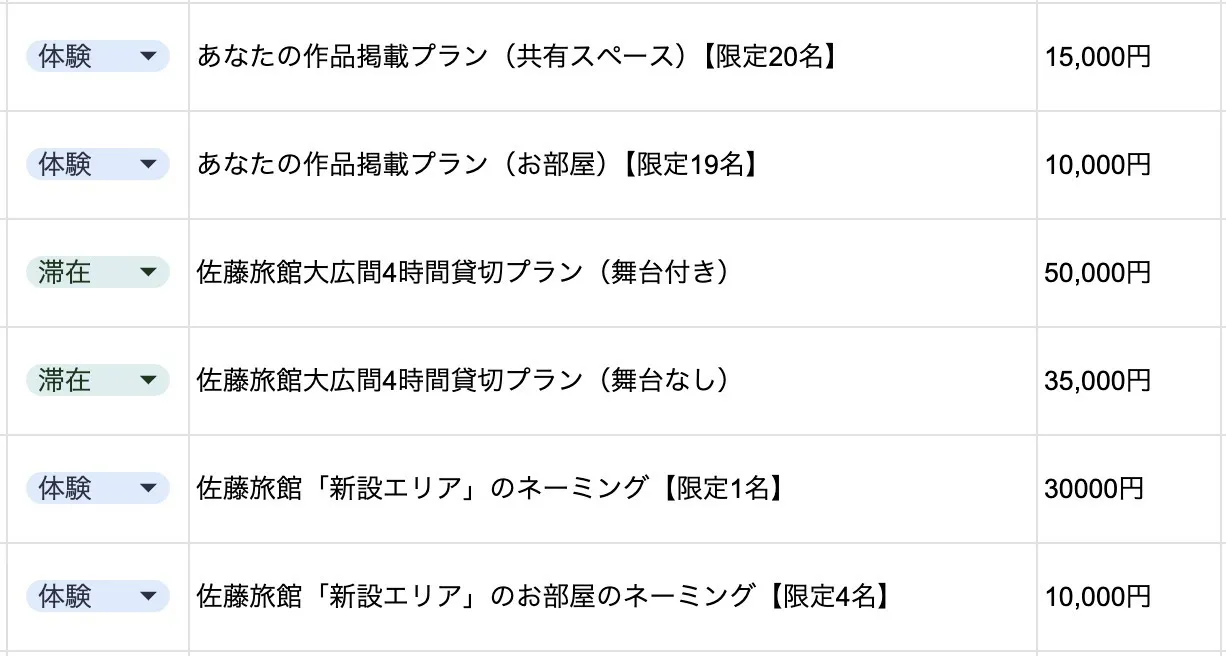Select the 35,000円 price cell
1226x656 pixels.
[1098, 380]
